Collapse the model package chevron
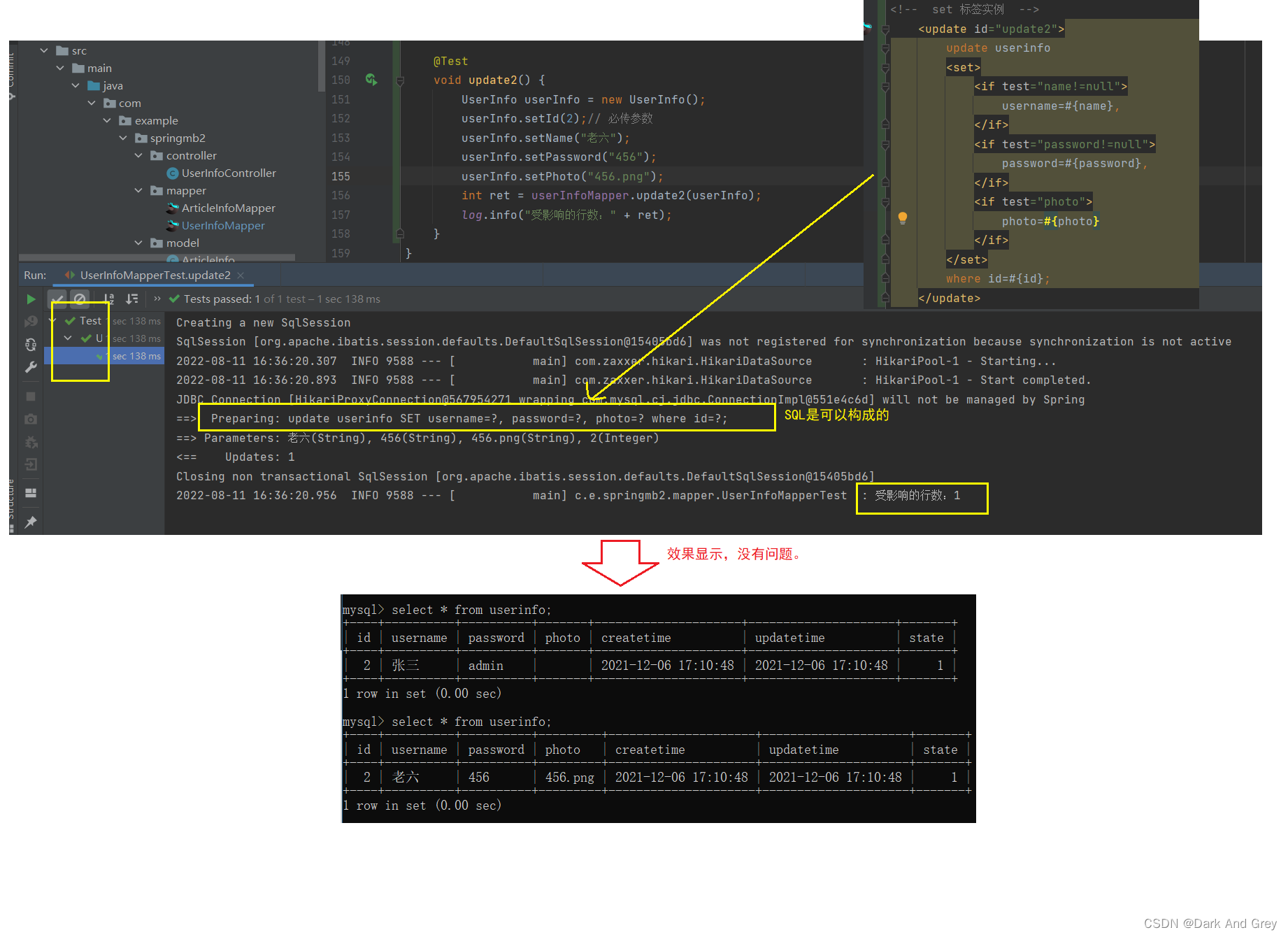This screenshot has height=937, width=1288. [x=138, y=243]
